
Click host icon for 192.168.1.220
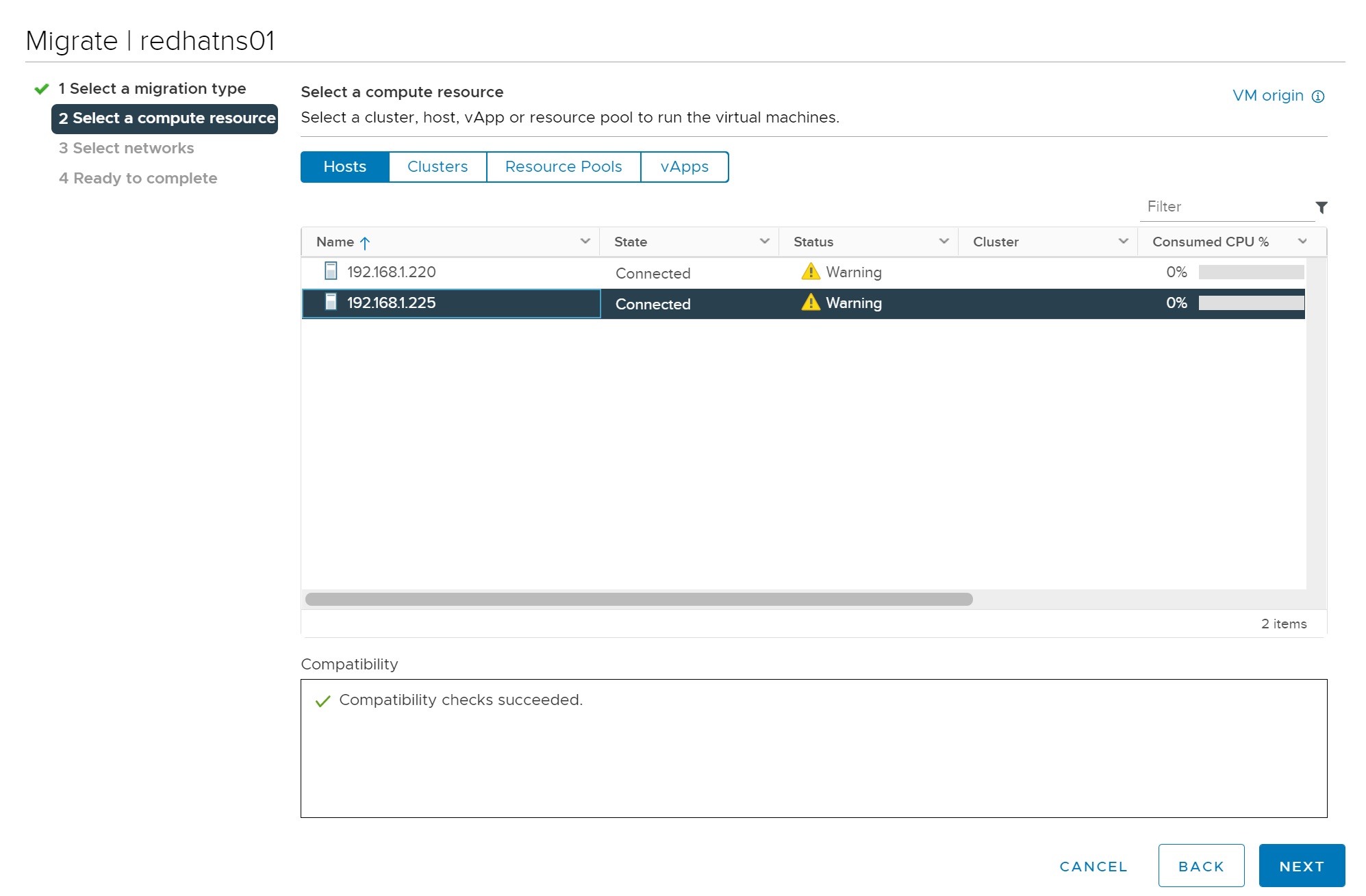pos(331,272)
